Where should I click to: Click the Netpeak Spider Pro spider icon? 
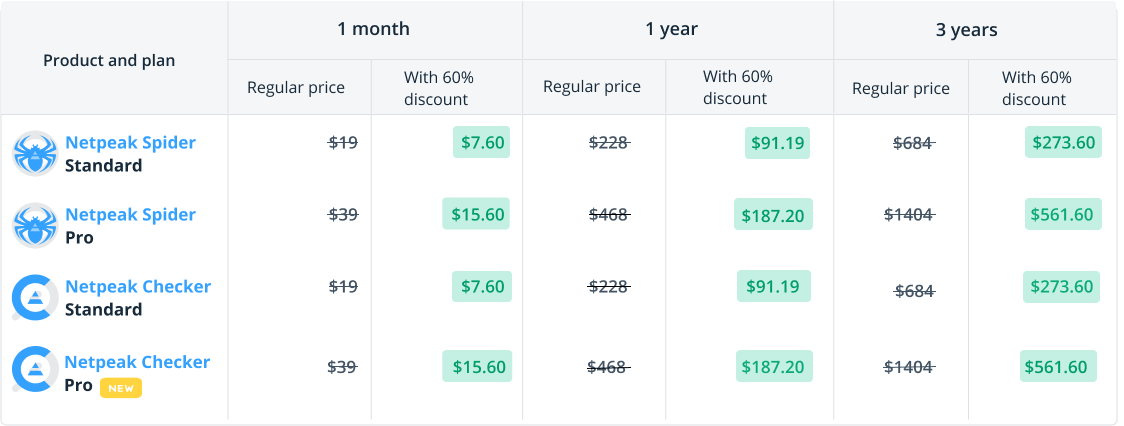tap(35, 226)
